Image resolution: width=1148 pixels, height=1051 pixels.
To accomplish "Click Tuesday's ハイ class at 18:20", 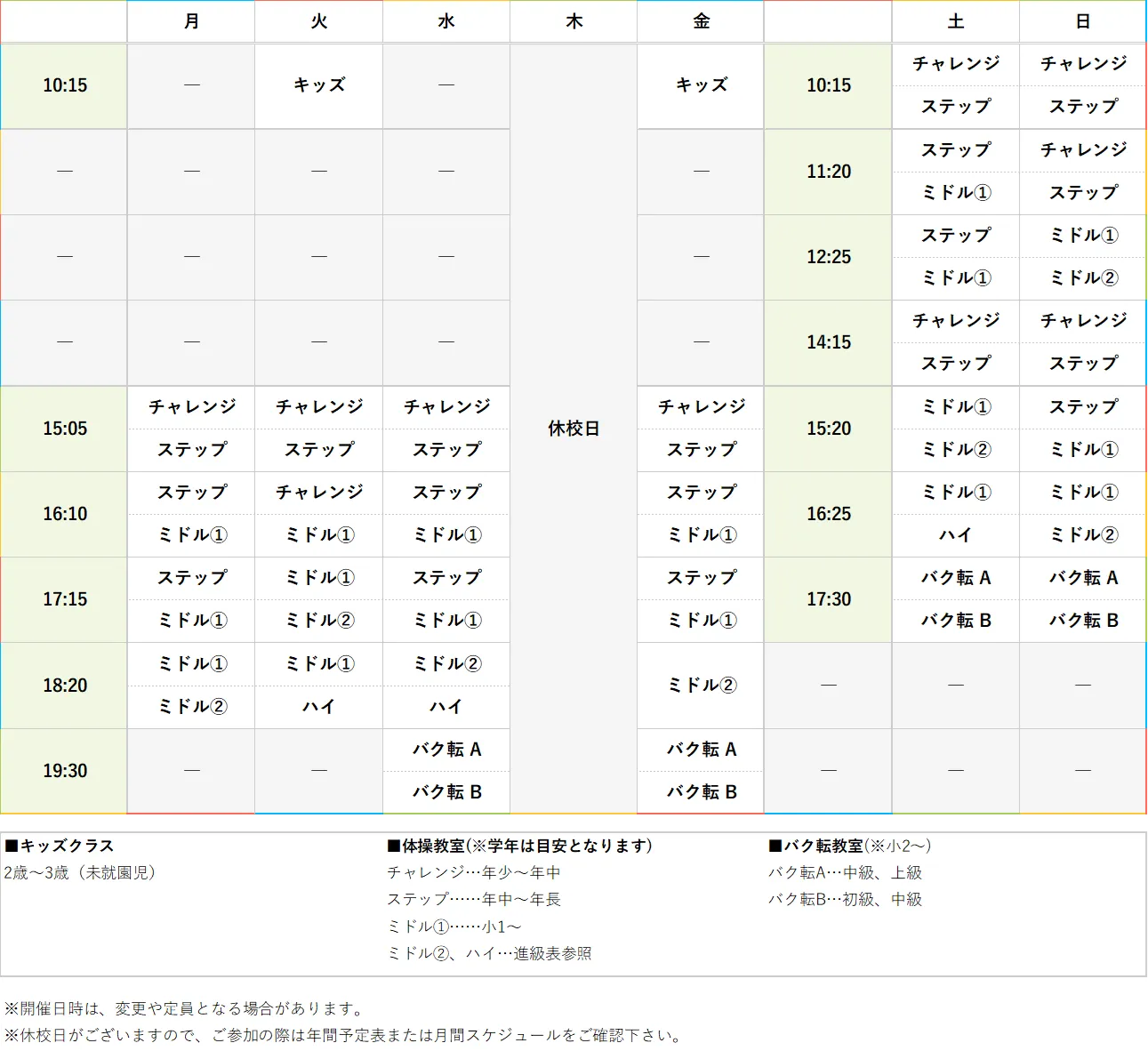I will (x=318, y=707).
